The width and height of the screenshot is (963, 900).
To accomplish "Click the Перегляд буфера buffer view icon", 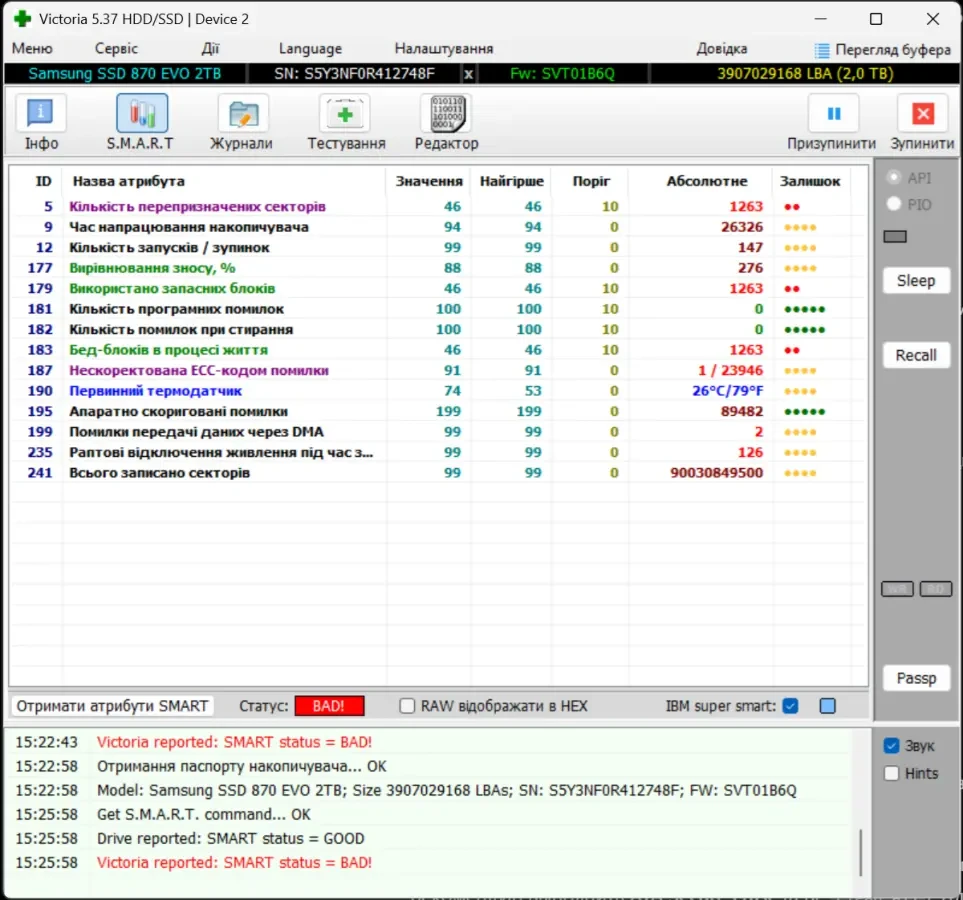I will click(821, 50).
